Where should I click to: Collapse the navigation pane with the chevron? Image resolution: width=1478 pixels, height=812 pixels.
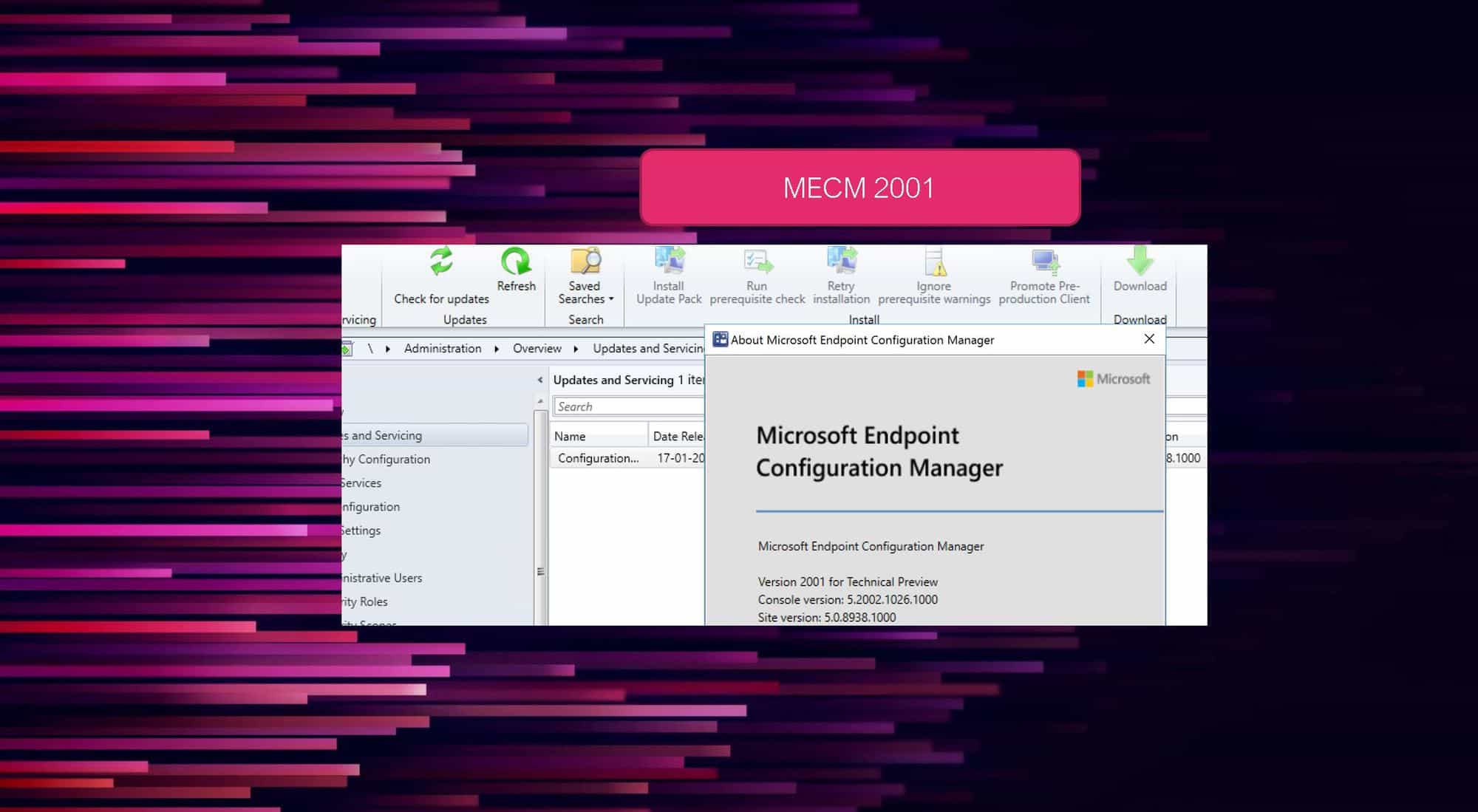[539, 380]
